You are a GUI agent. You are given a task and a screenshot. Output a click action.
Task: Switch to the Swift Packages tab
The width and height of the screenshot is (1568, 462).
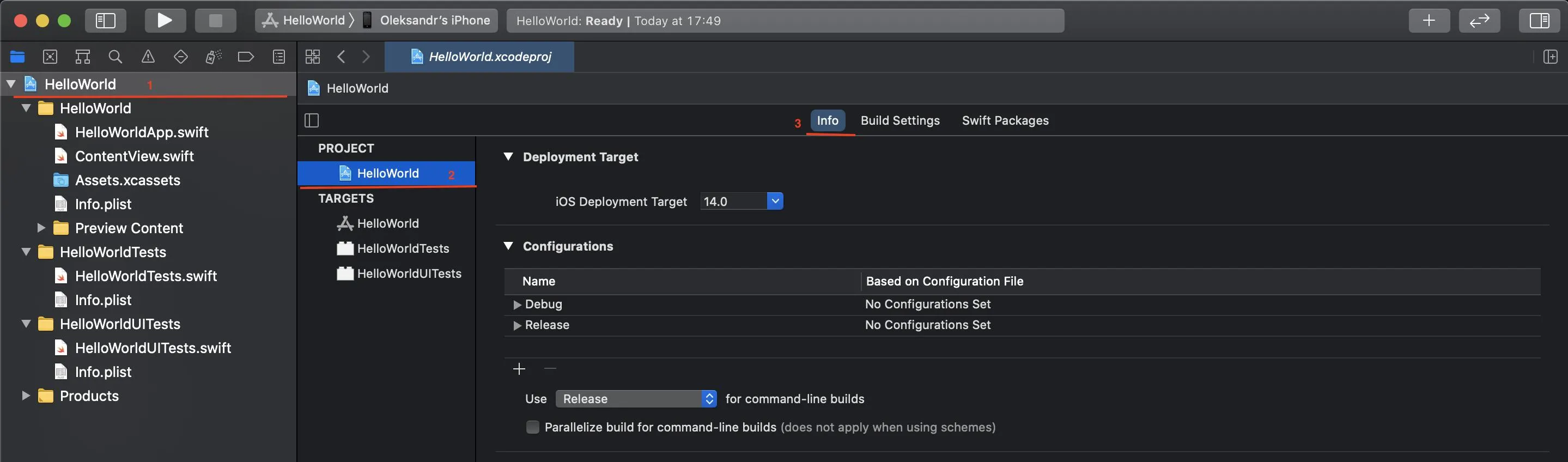point(1005,120)
